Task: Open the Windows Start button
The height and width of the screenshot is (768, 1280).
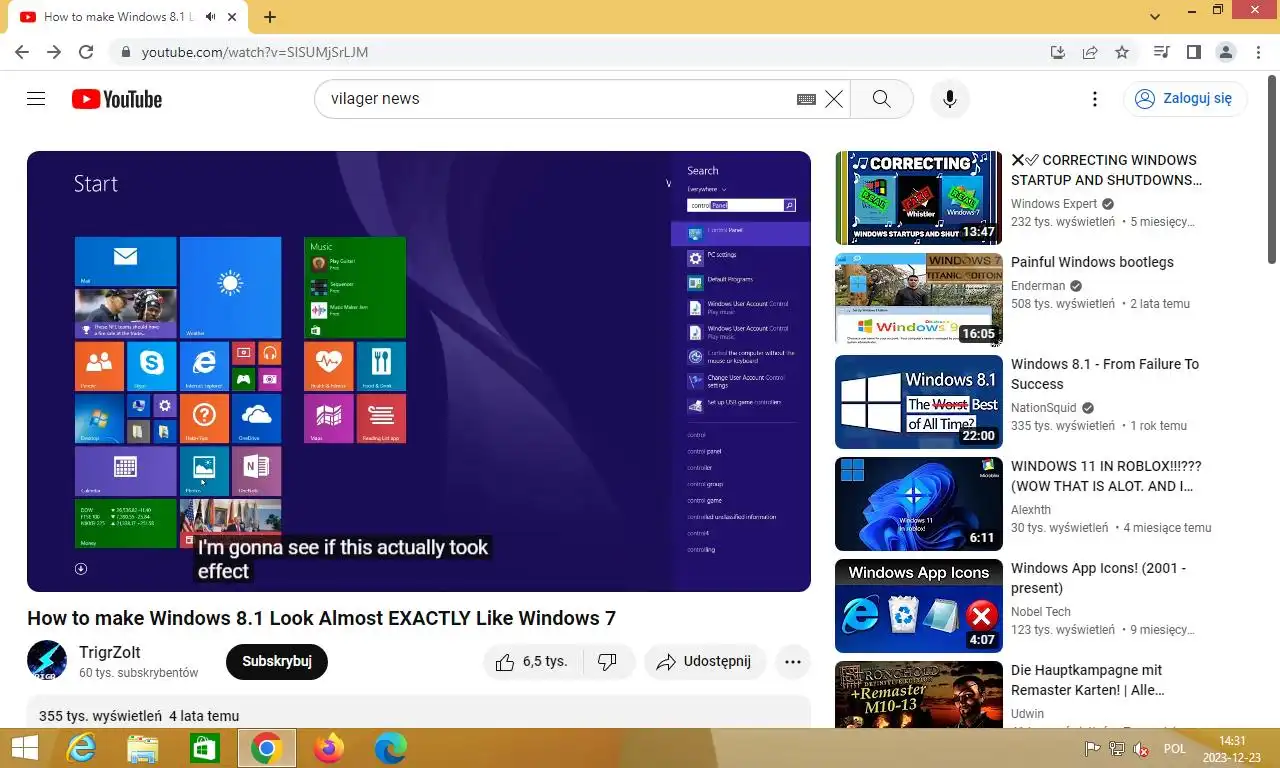Action: point(24,748)
